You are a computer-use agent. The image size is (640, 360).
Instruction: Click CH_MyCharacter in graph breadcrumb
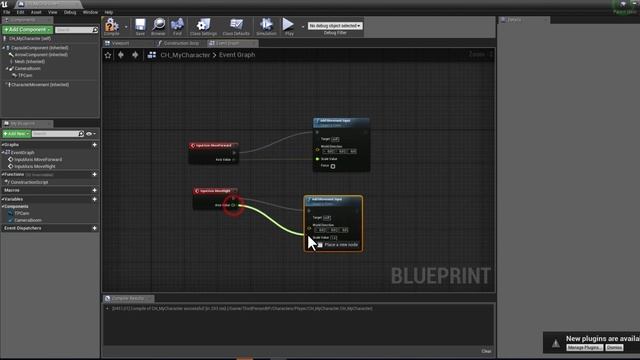[x=185, y=55]
